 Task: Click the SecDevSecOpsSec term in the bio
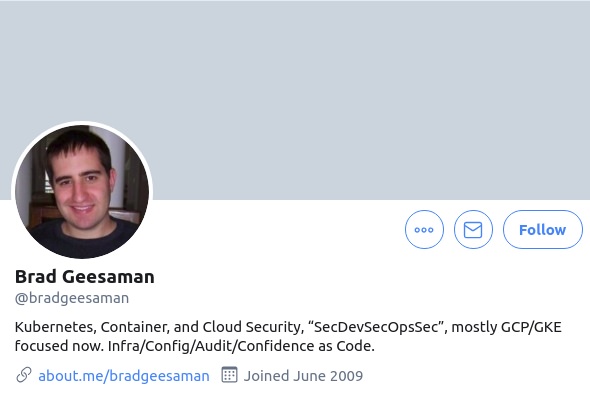click(377, 327)
